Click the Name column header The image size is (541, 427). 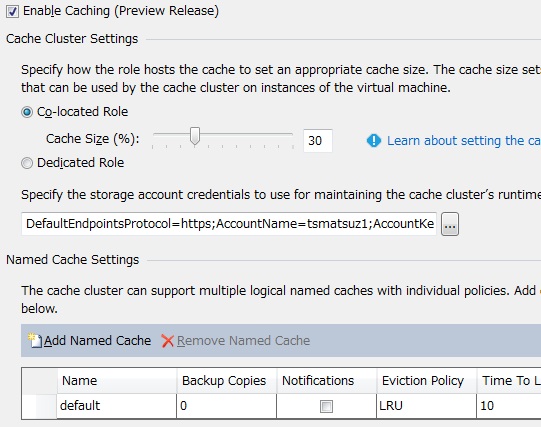[x=117, y=381]
